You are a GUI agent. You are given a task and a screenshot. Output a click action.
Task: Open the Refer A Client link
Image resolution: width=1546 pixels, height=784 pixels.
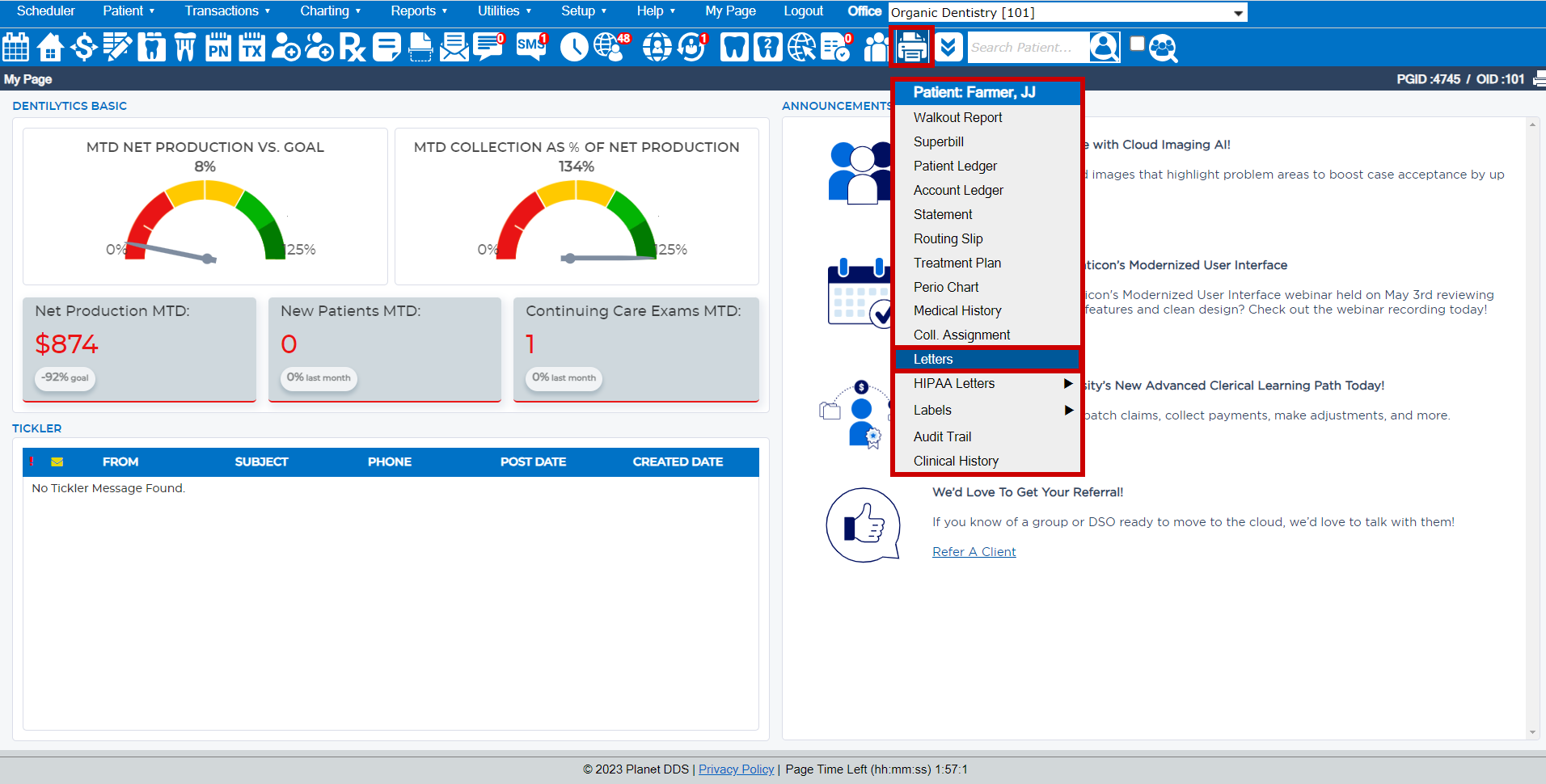tap(974, 551)
